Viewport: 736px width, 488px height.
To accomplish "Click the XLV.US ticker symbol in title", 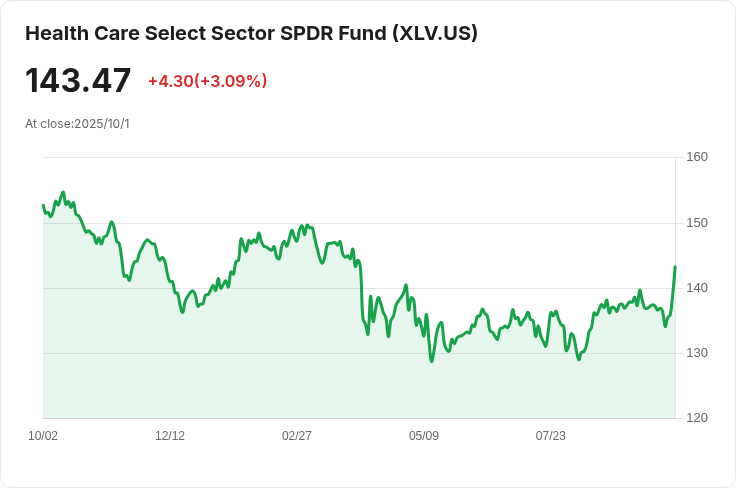I will click(x=435, y=33).
